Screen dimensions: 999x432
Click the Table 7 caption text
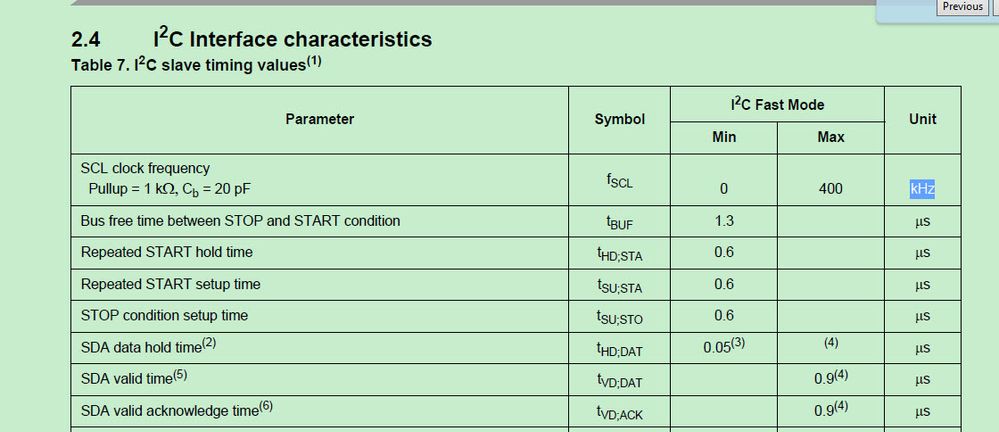(x=196, y=65)
